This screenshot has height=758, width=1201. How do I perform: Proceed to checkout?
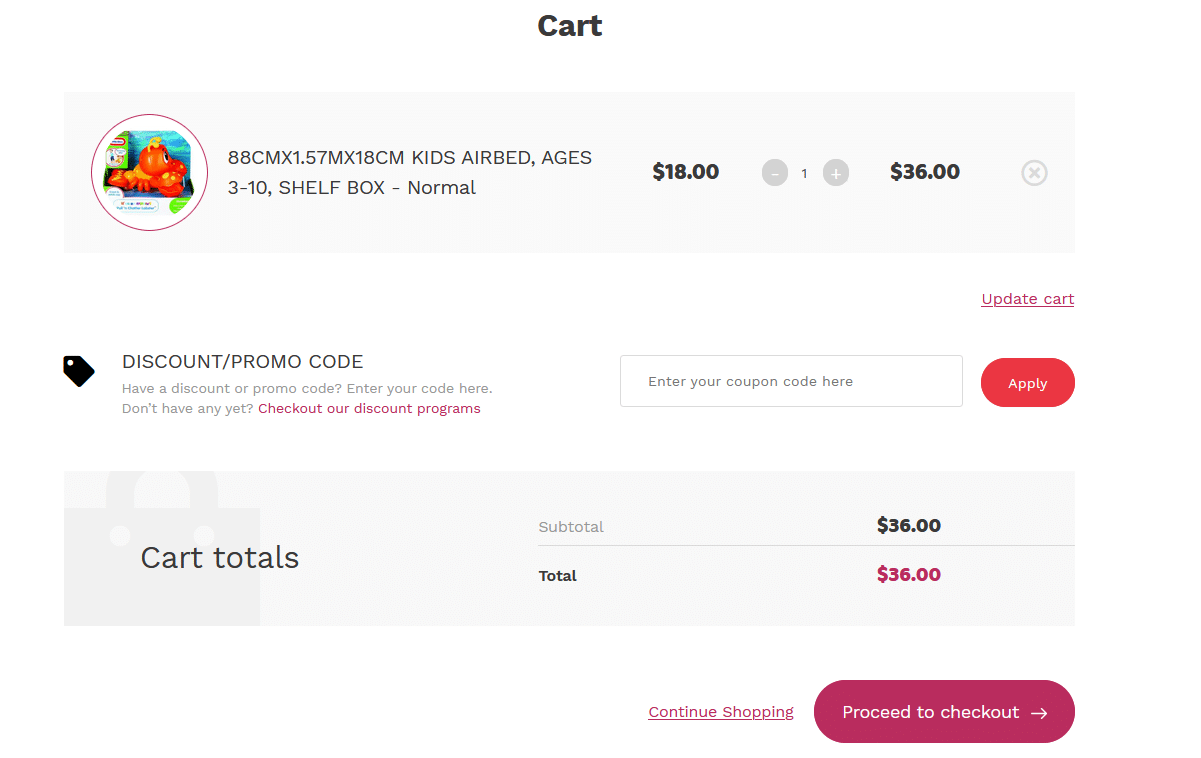tap(944, 711)
